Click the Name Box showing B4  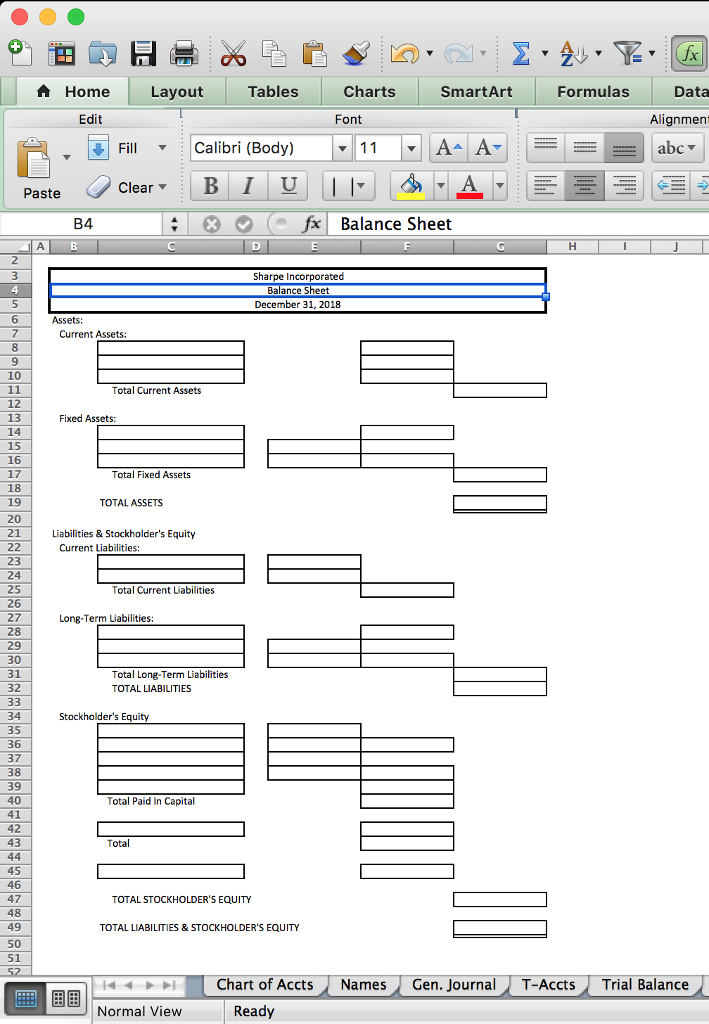point(82,224)
